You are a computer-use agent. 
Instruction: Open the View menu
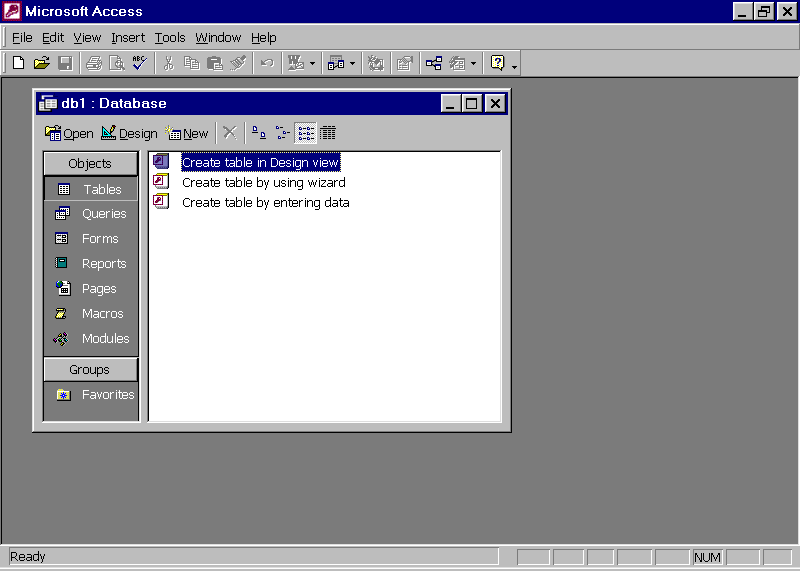87,38
